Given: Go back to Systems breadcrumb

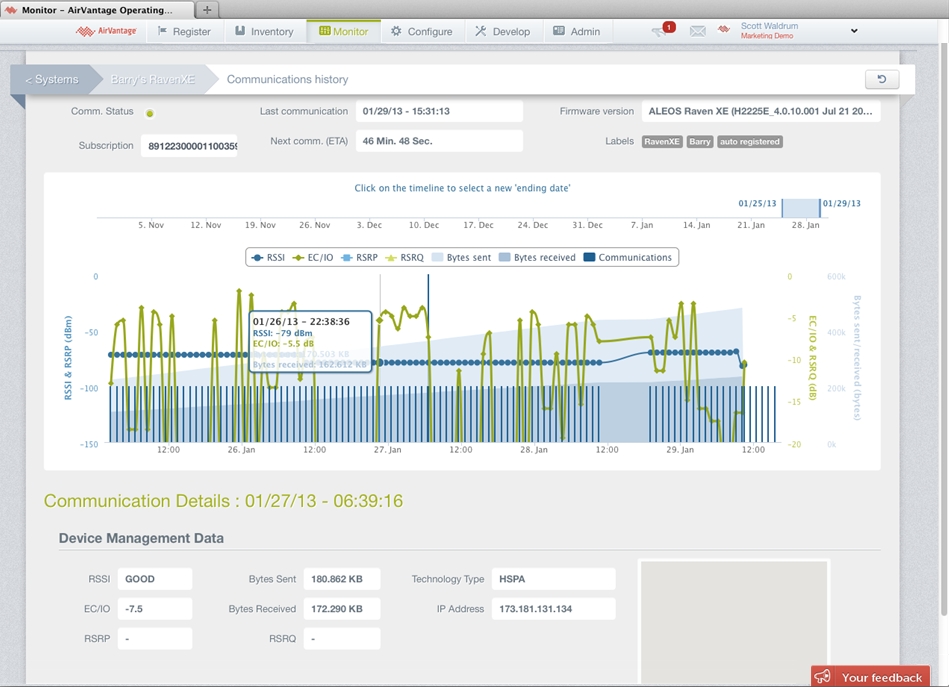Looking at the screenshot, I should pos(52,79).
